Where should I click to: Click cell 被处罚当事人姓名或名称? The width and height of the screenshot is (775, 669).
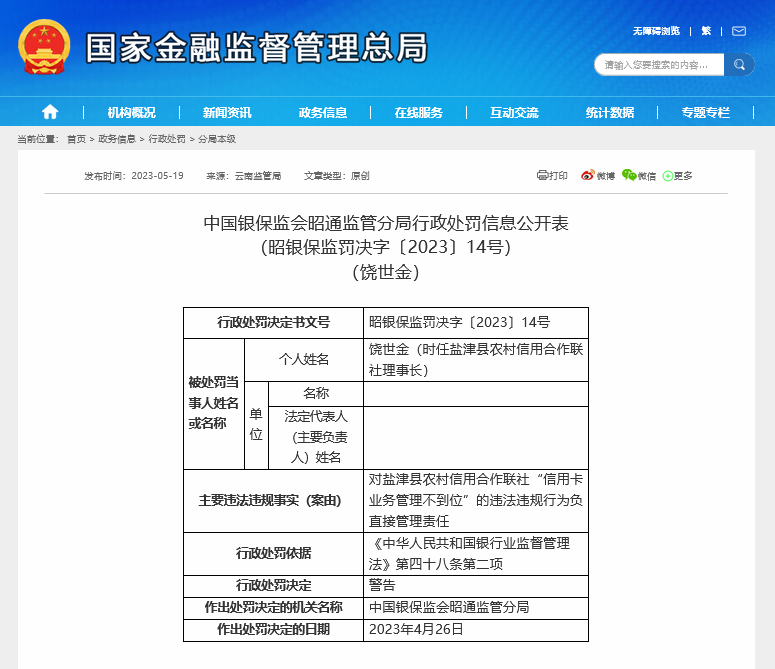tap(214, 403)
